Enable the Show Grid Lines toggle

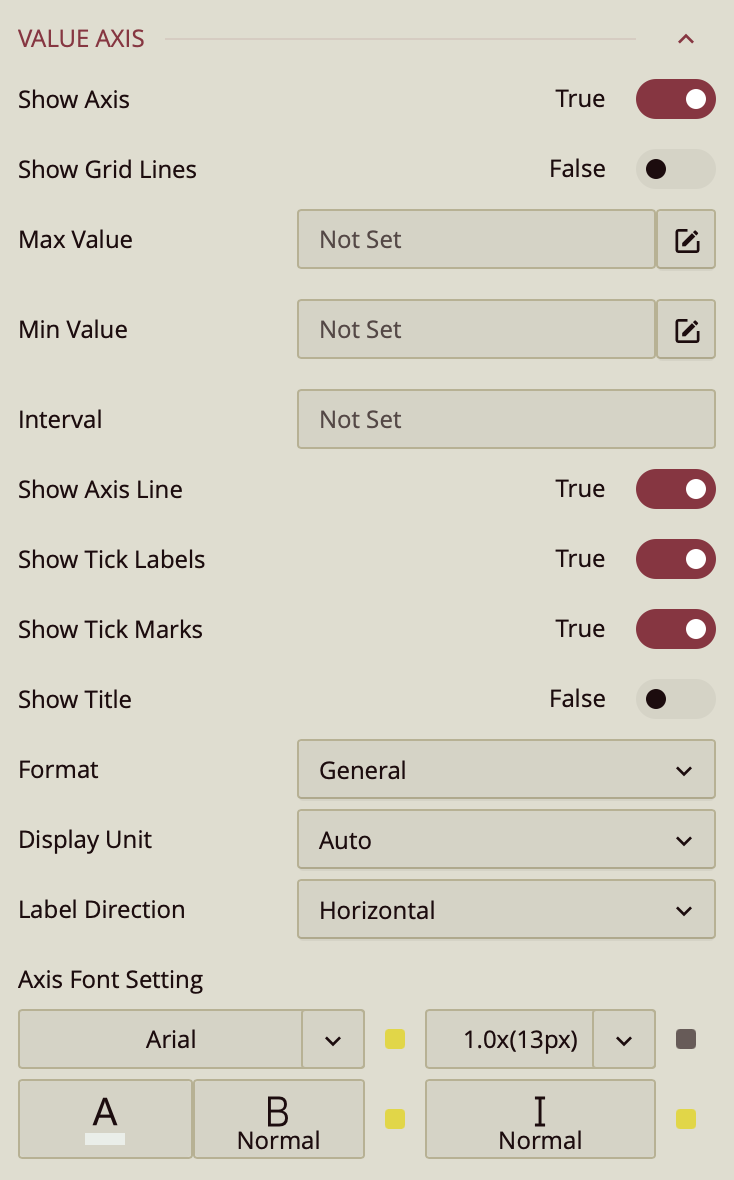click(676, 169)
